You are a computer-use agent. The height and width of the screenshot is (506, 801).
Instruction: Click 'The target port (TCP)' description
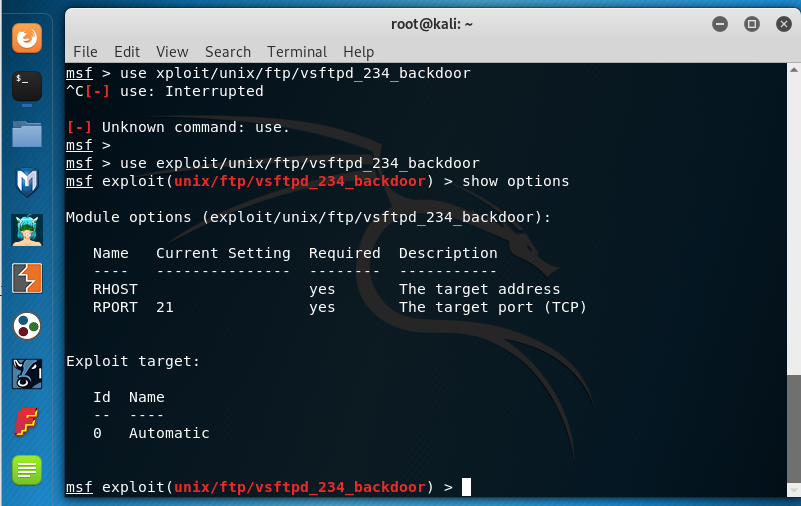[x=492, y=307]
